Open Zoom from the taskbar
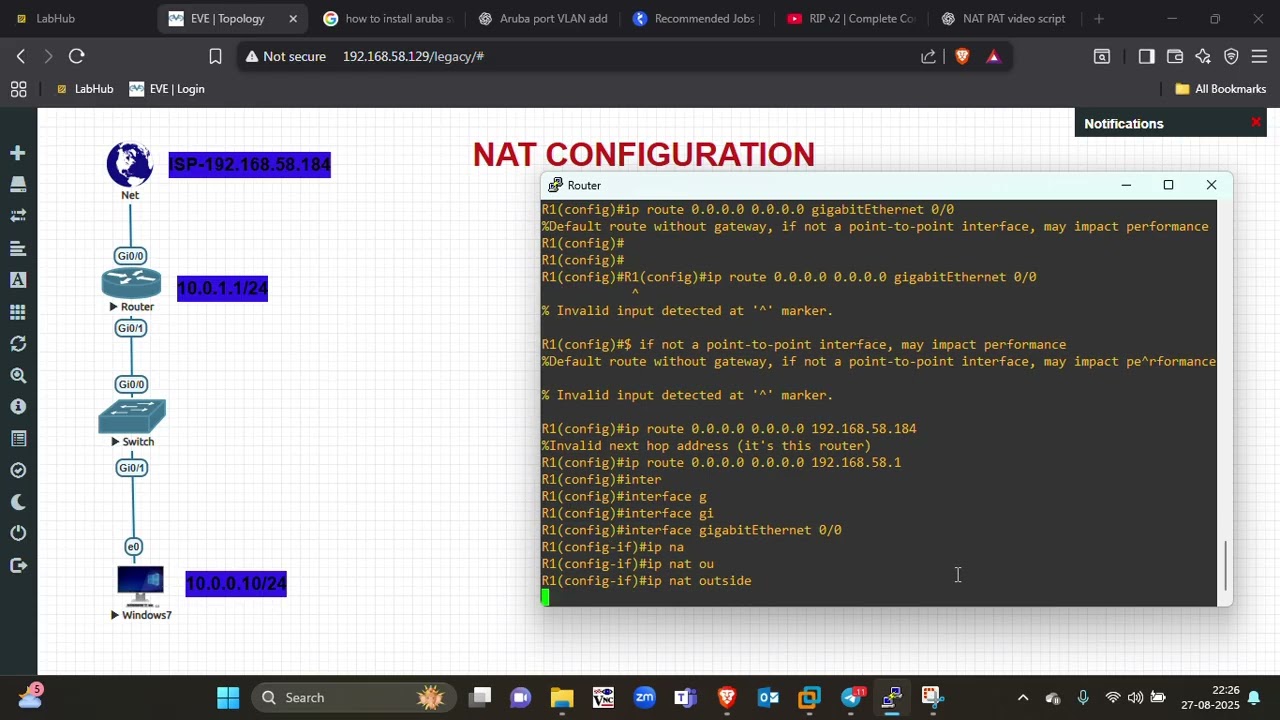This screenshot has width=1280, height=720. pyautogui.click(x=644, y=697)
